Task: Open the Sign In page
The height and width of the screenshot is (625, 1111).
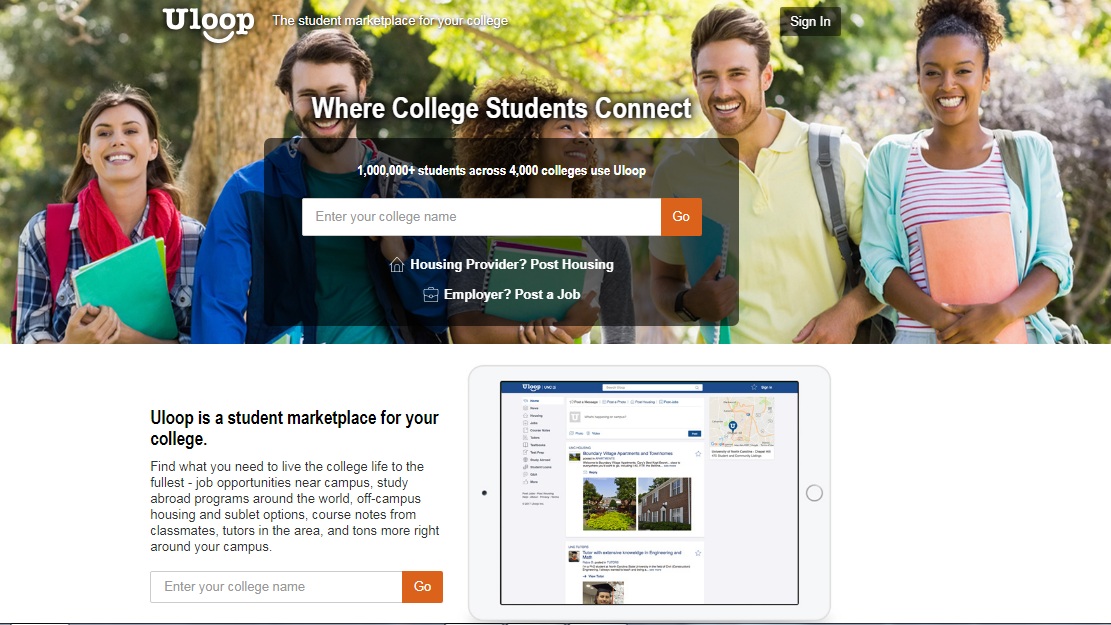Action: pos(810,21)
